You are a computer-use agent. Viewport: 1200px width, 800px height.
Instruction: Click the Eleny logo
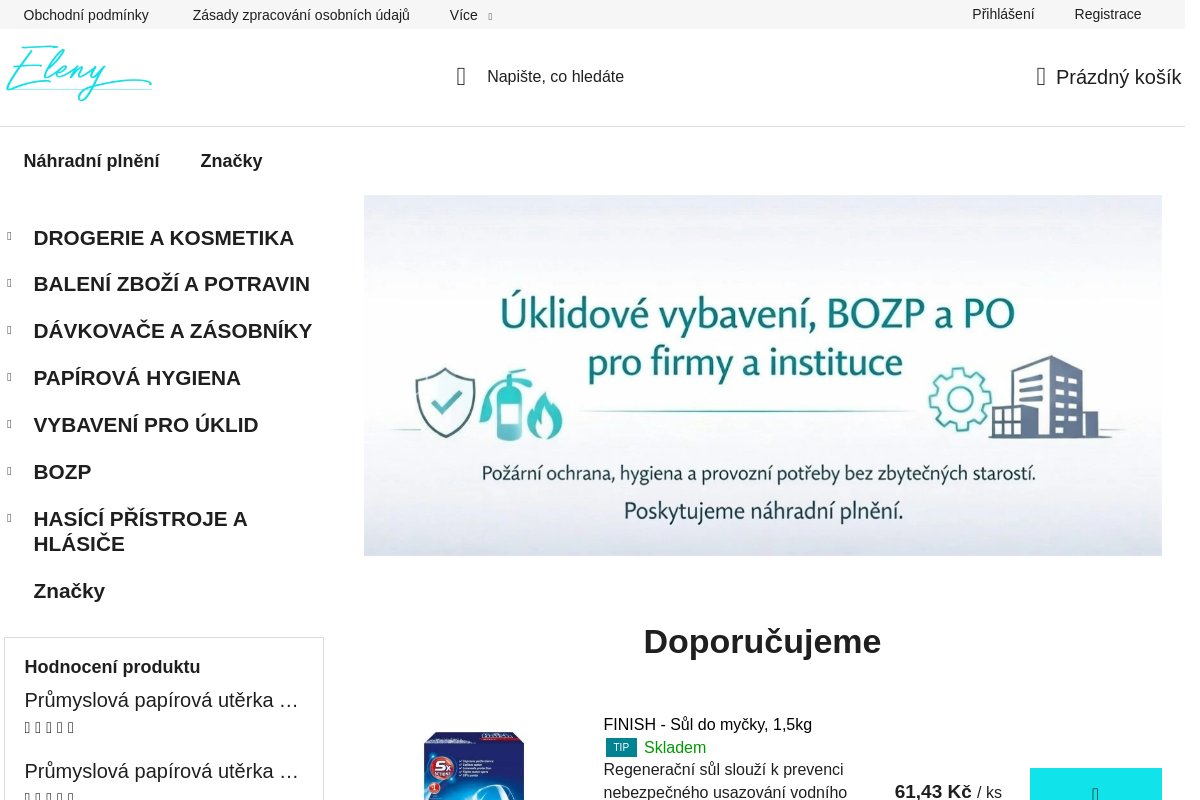pyautogui.click(x=79, y=73)
